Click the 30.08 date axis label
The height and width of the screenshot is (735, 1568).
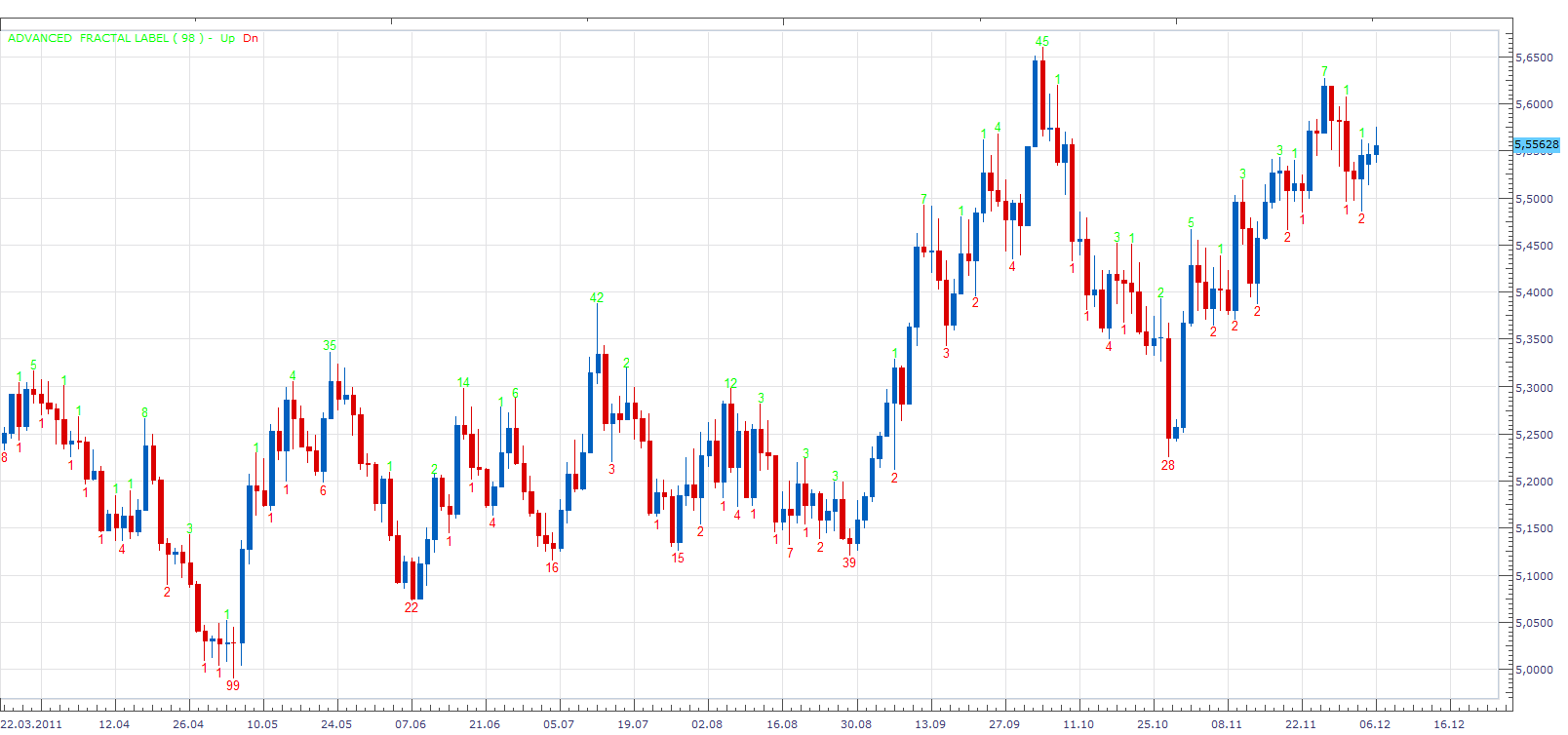point(856,723)
